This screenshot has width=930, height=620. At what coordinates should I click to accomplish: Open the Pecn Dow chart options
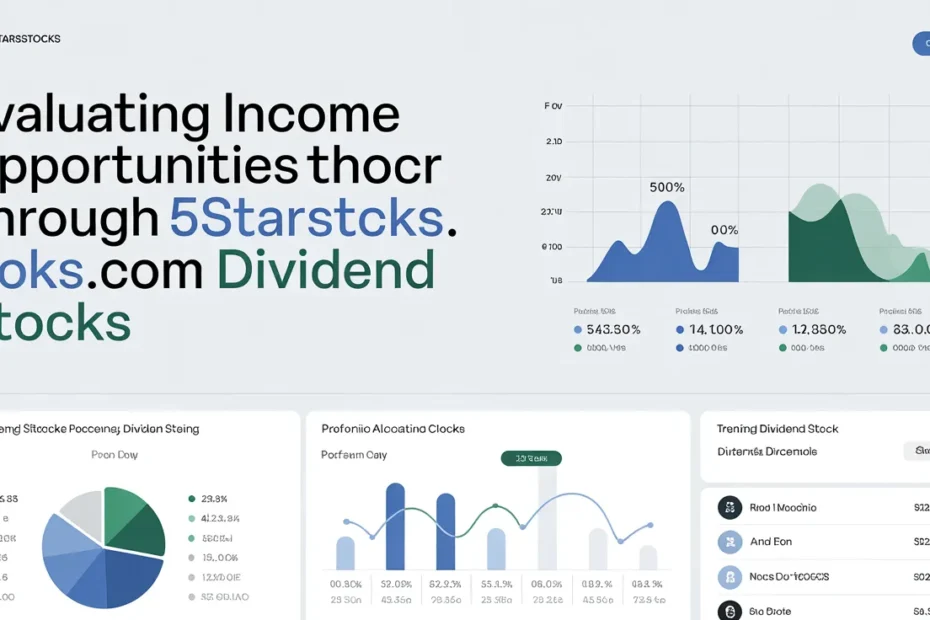pyautogui.click(x=115, y=453)
